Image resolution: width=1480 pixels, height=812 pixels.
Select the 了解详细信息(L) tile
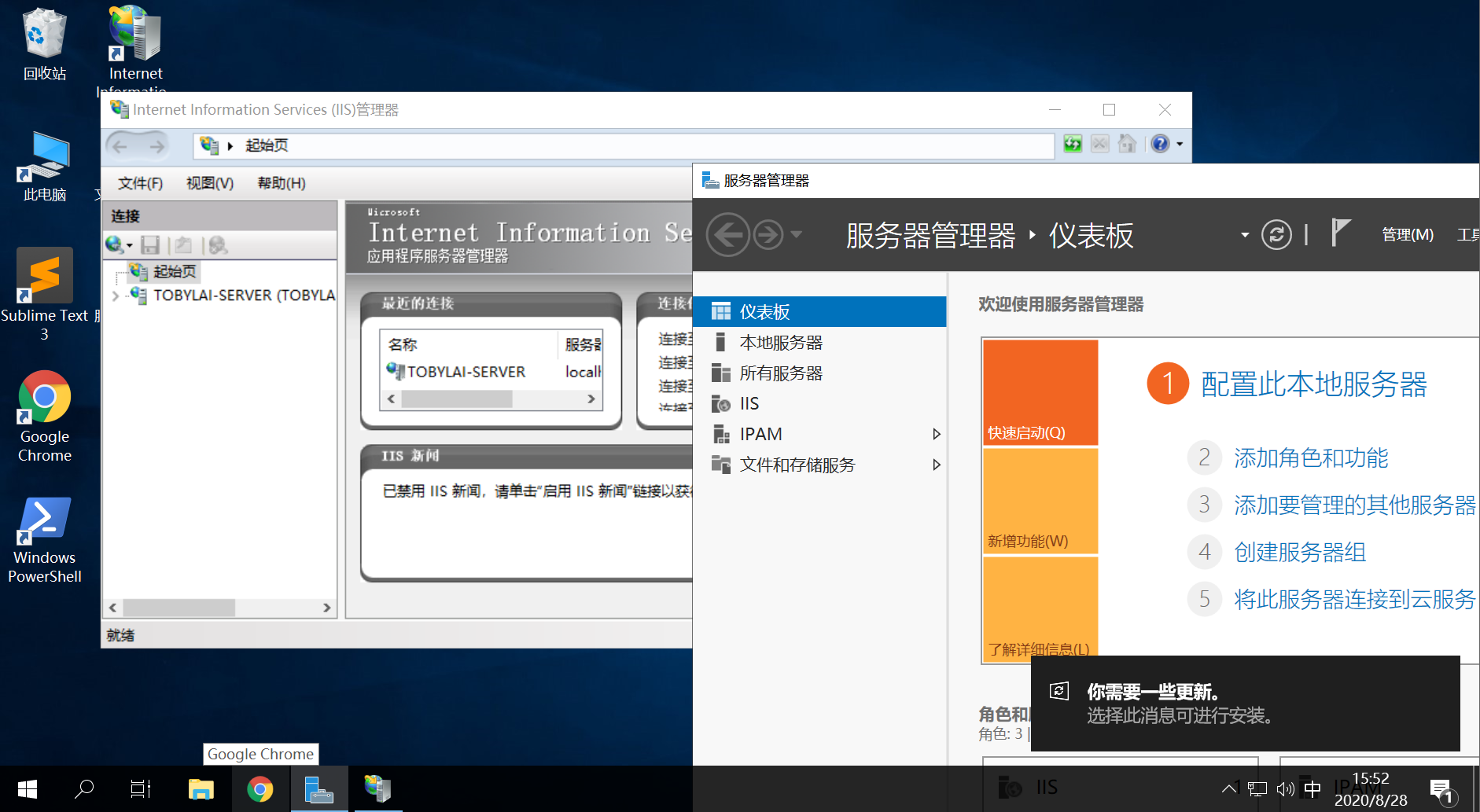pos(1040,608)
